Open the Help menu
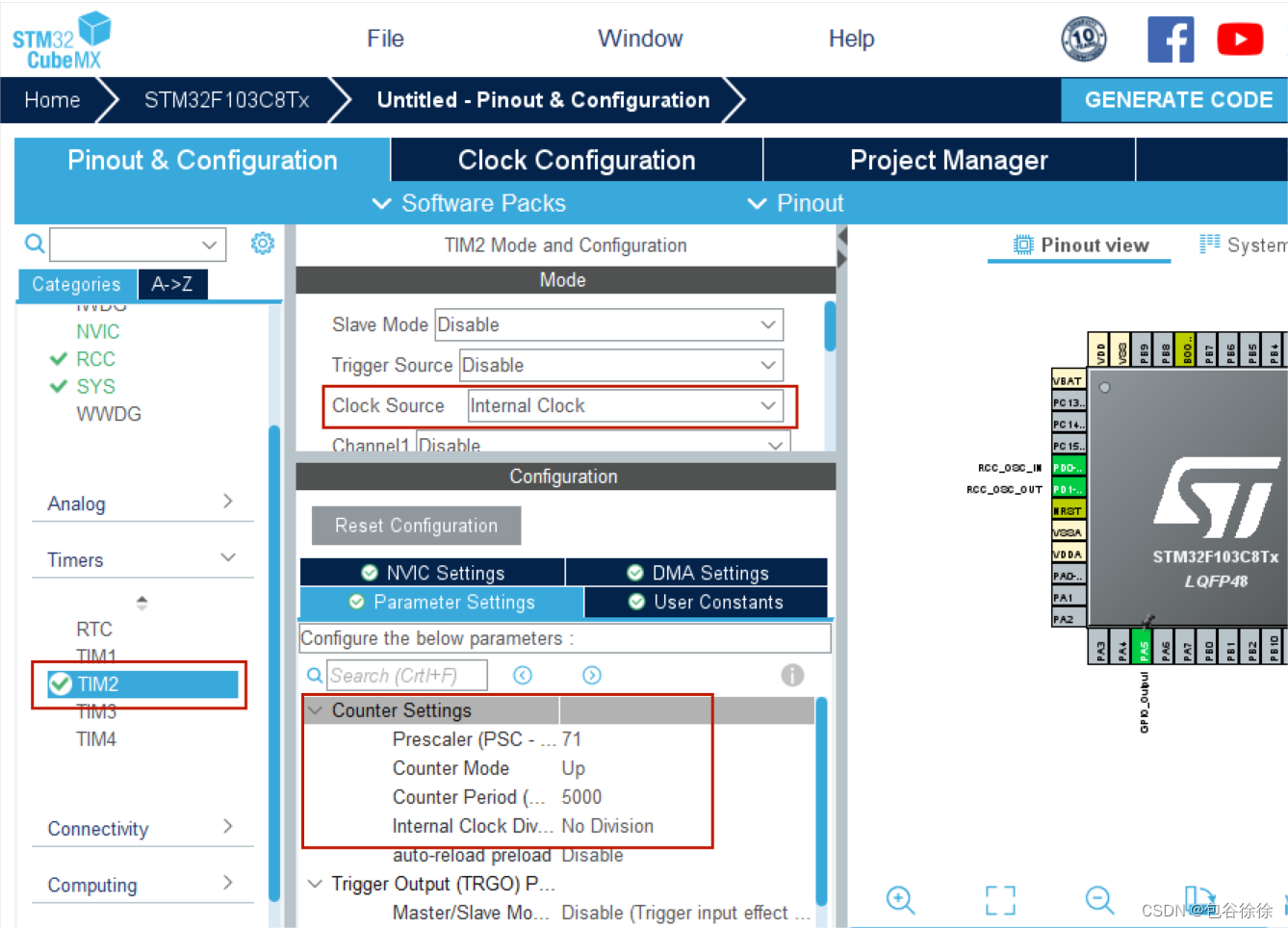Screen dimensions: 1288x928 [851, 39]
